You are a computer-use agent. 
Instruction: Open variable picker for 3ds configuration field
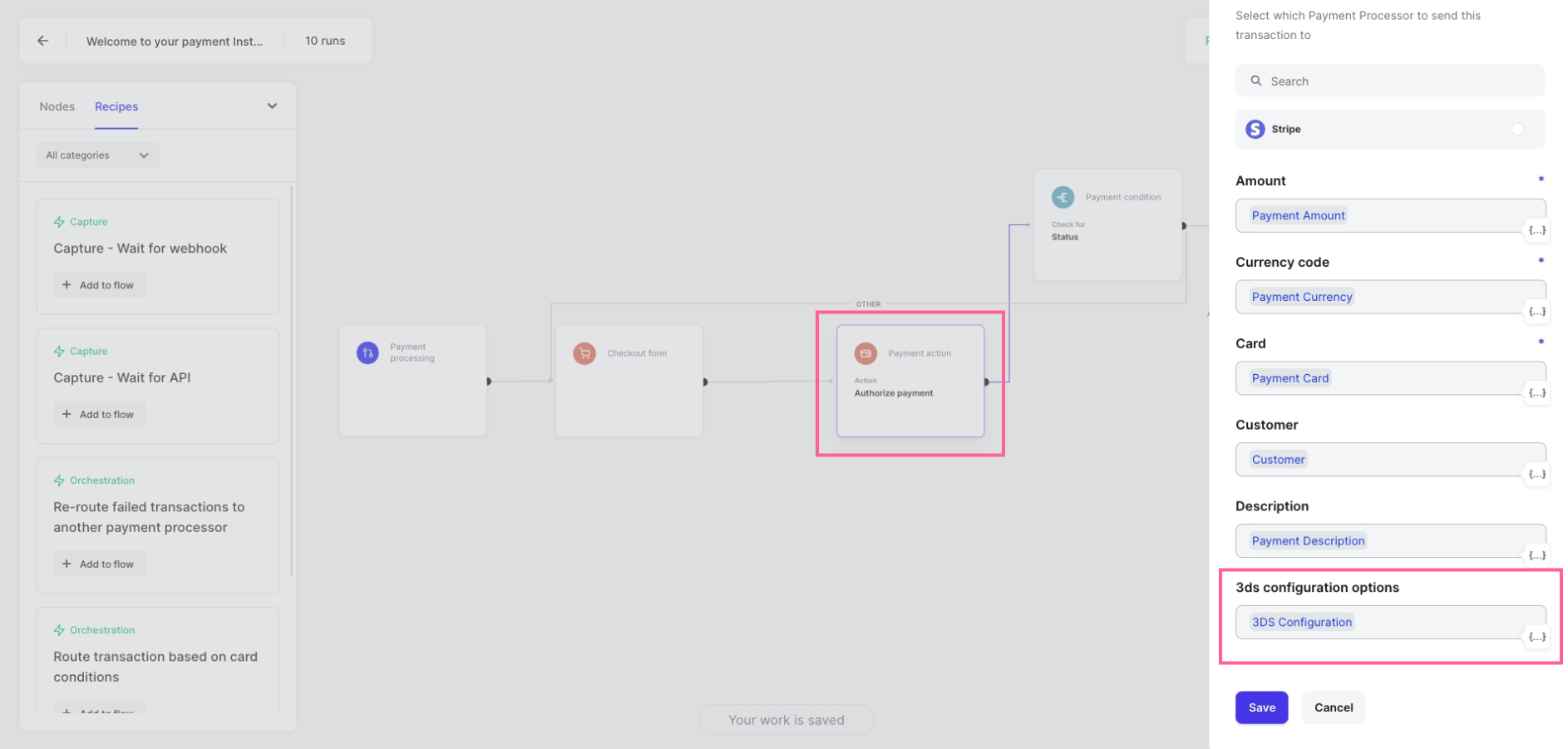coord(1536,637)
